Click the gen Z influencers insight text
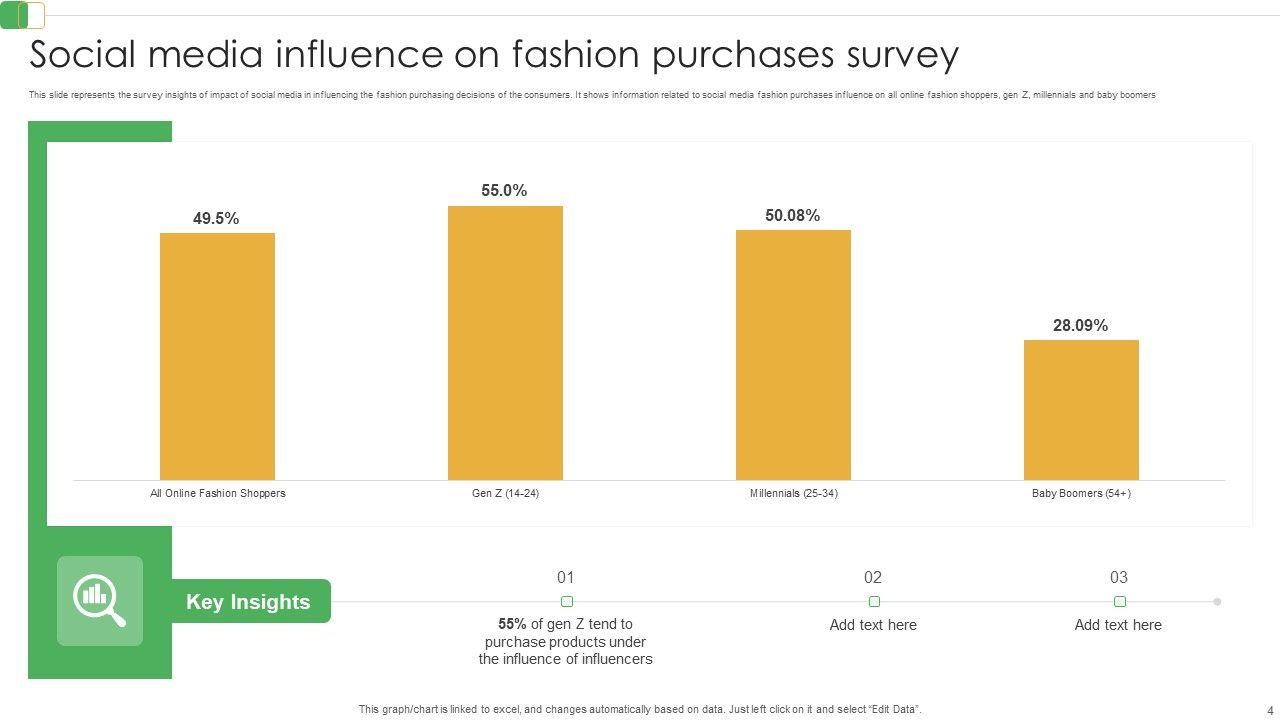1280x720 pixels. (565, 641)
